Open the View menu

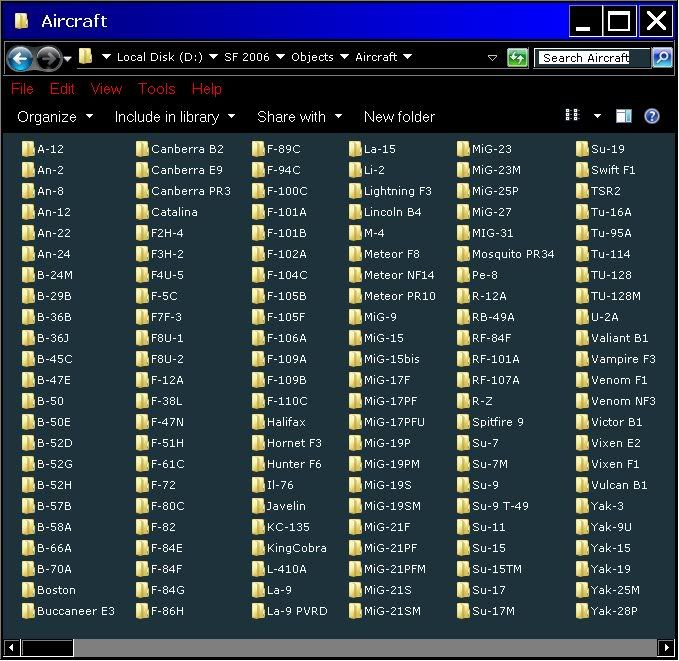(107, 89)
